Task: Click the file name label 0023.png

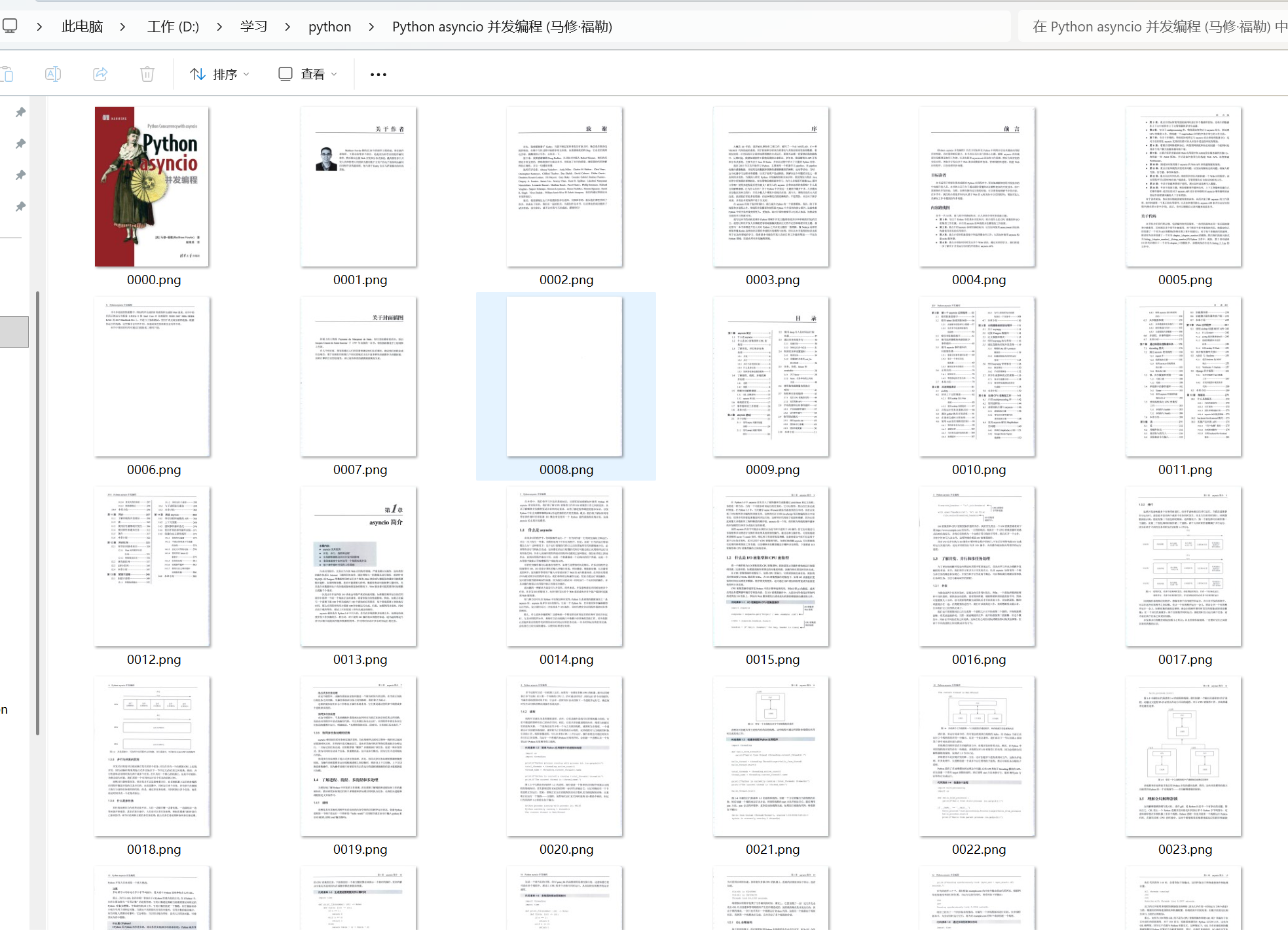Action: coord(1185,850)
